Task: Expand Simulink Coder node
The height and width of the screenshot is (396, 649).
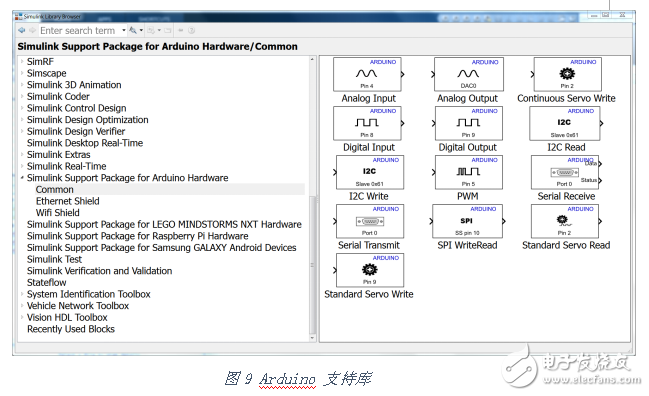Action: (22, 96)
